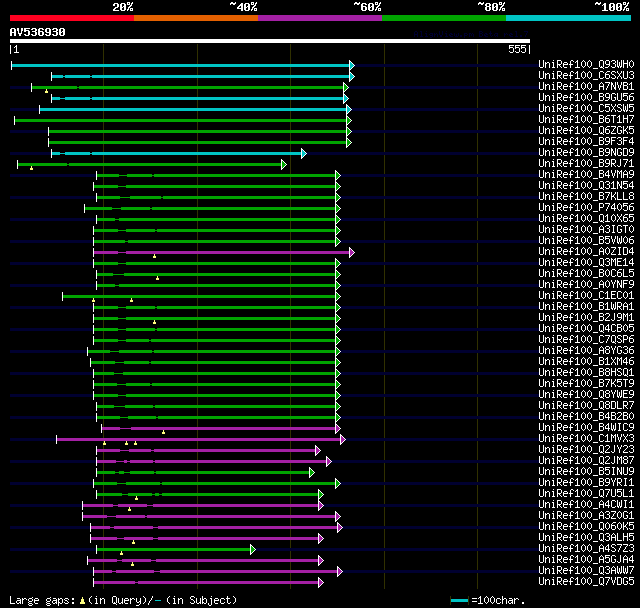The height and width of the screenshot is (608, 640).
Task: Click the cyan arrowhead of UniRef100_B9NGD9 alignment
Action: click(x=304, y=153)
